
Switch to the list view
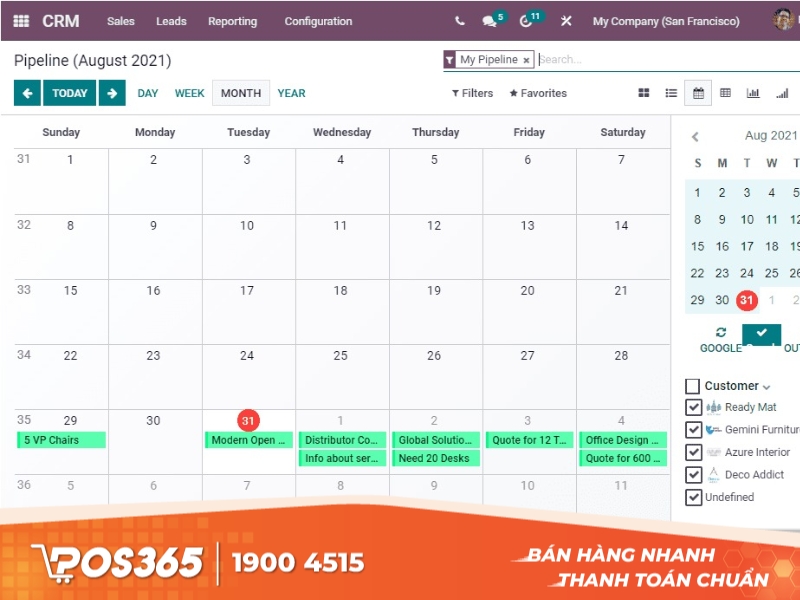[x=671, y=93]
